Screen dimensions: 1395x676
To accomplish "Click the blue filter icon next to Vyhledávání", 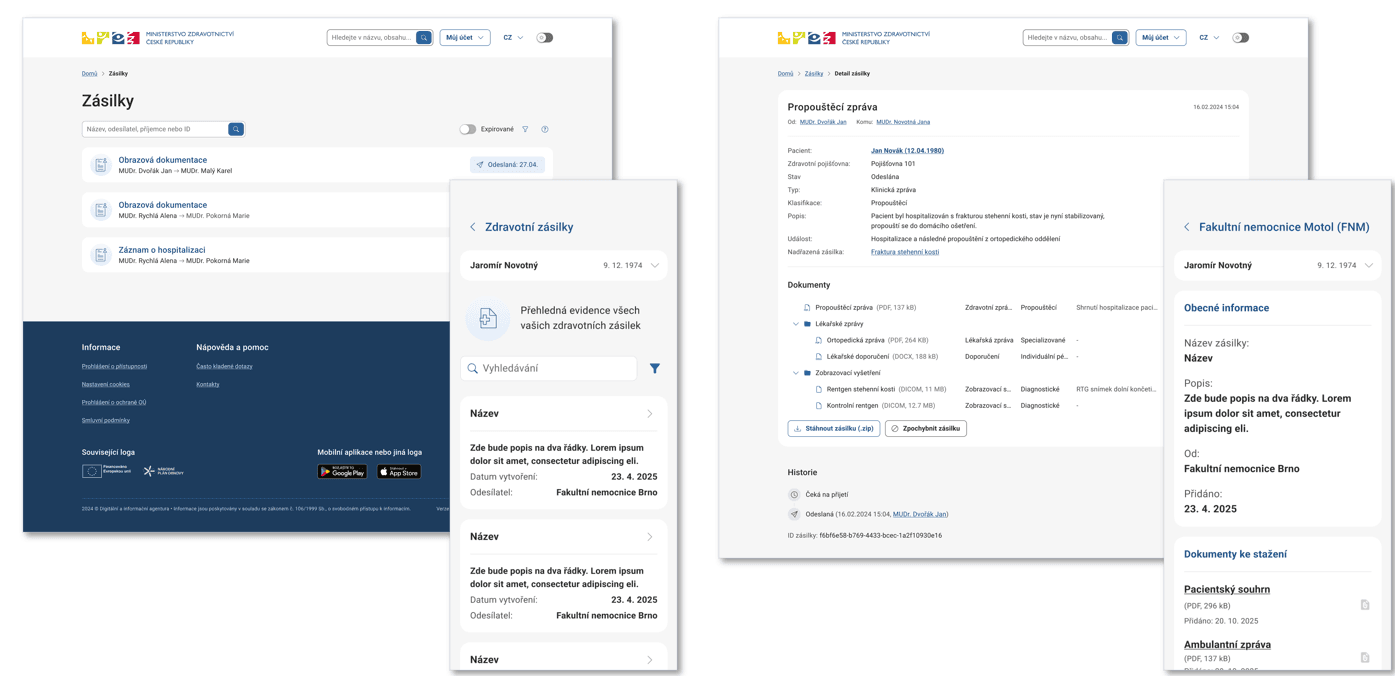I will coord(655,368).
